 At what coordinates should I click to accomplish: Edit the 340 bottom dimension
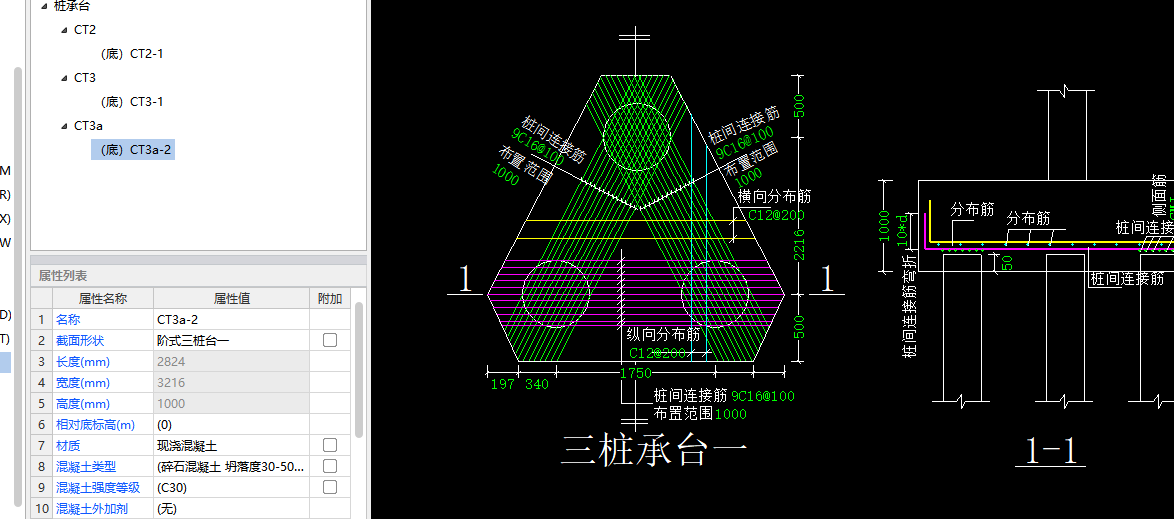pyautogui.click(x=536, y=384)
